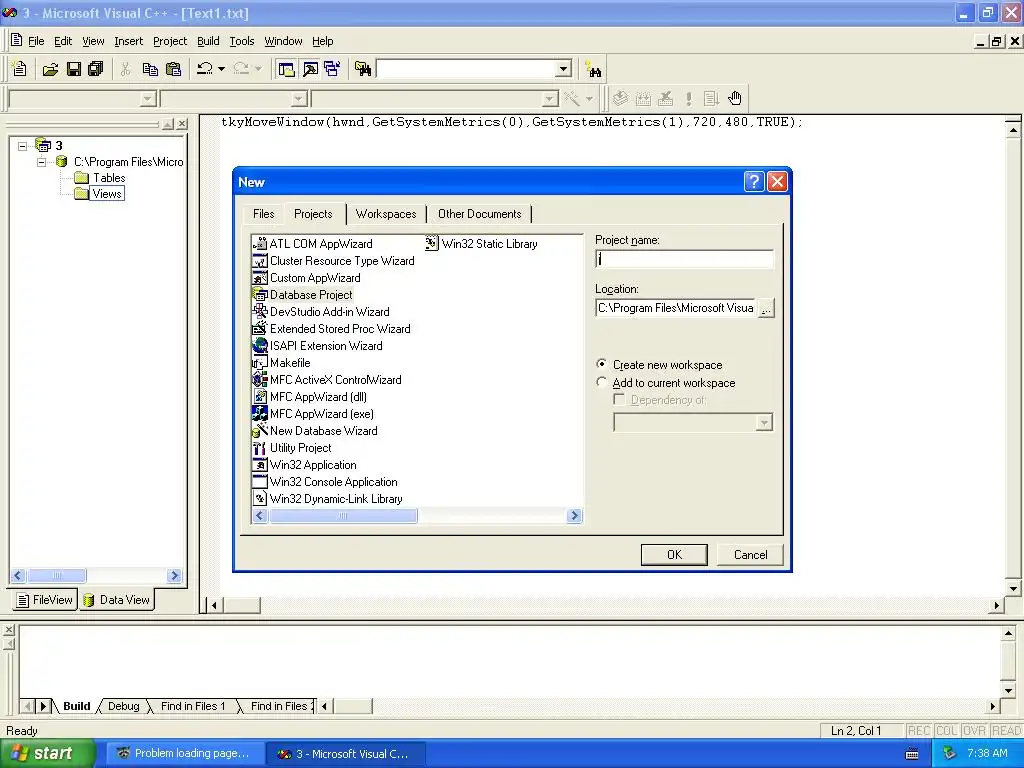1024x768 pixels.
Task: Click the New Text File toolbar icon
Action: tap(20, 69)
